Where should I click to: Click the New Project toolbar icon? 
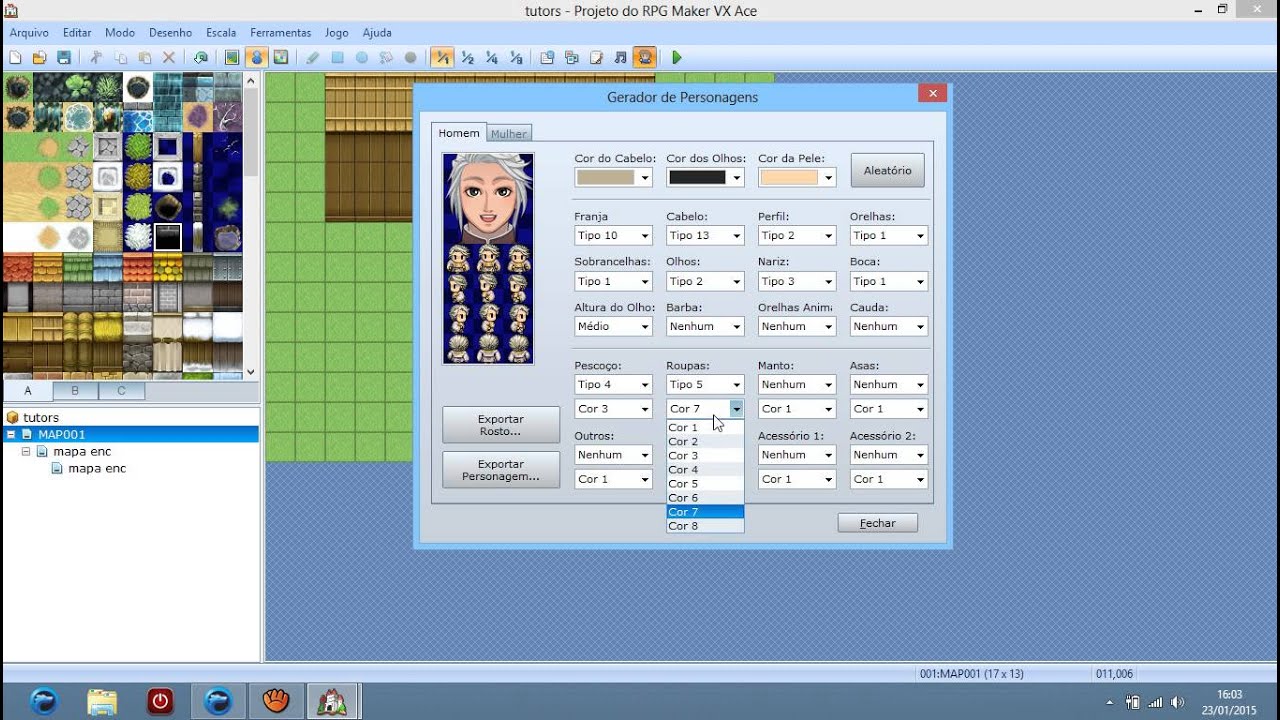[x=15, y=58]
